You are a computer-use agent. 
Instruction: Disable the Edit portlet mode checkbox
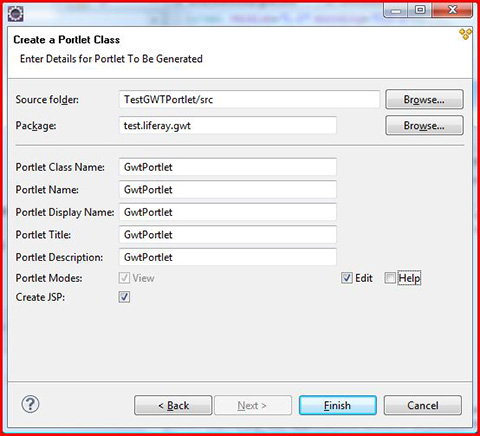pos(347,278)
